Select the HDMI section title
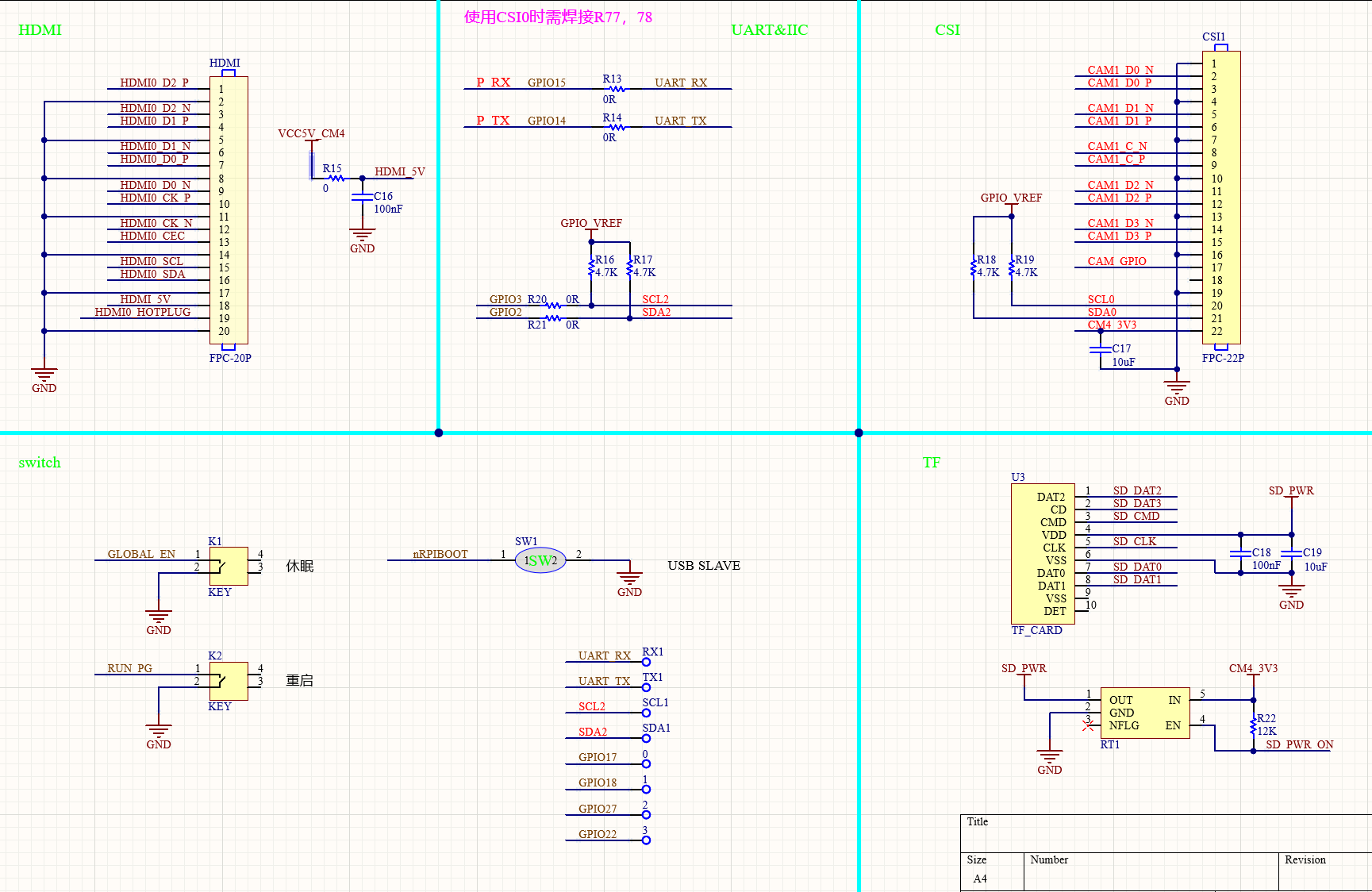The image size is (1372, 892). click(40, 30)
